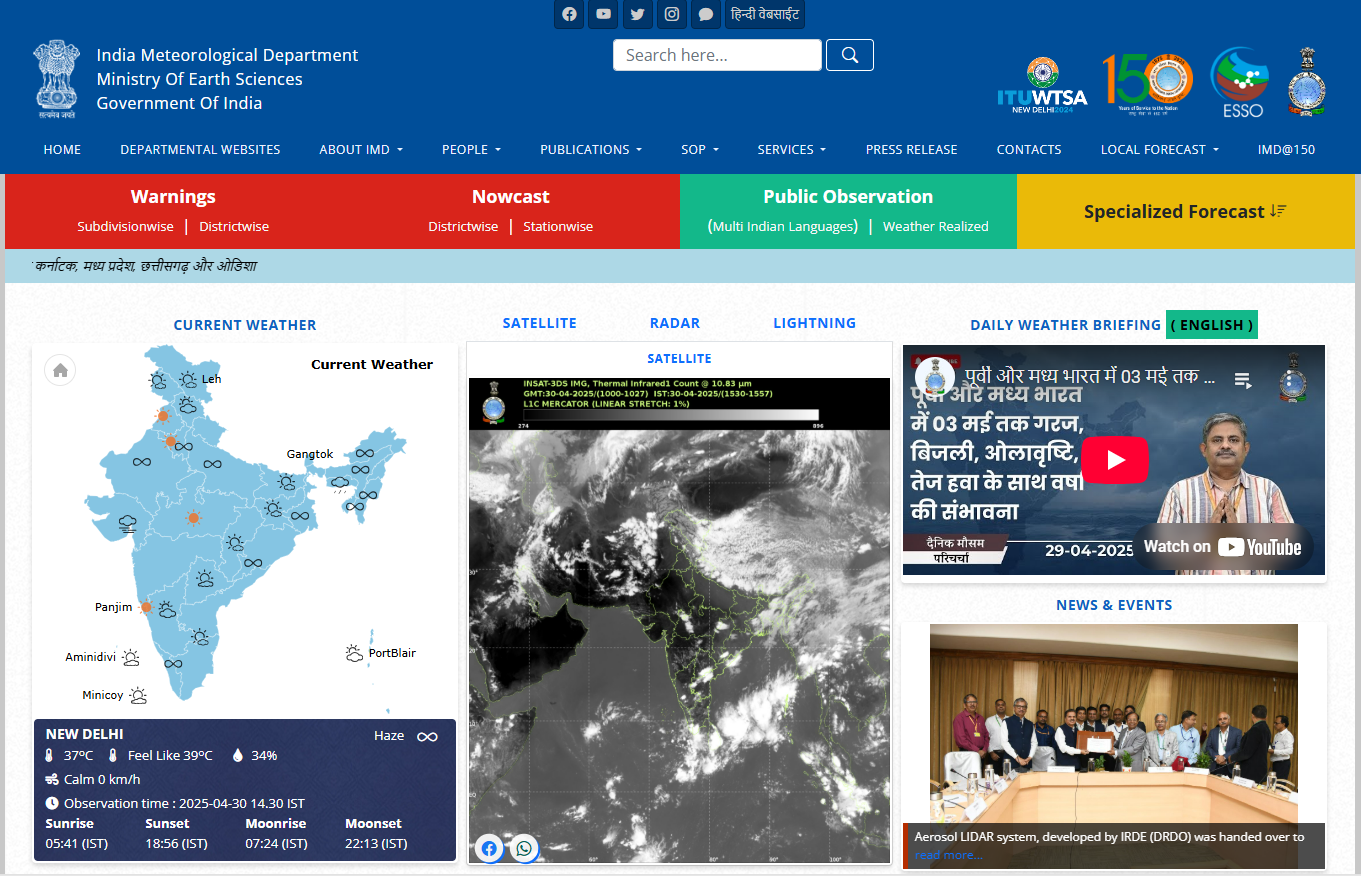
Task: Click the Public Observation heading
Action: click(x=848, y=196)
